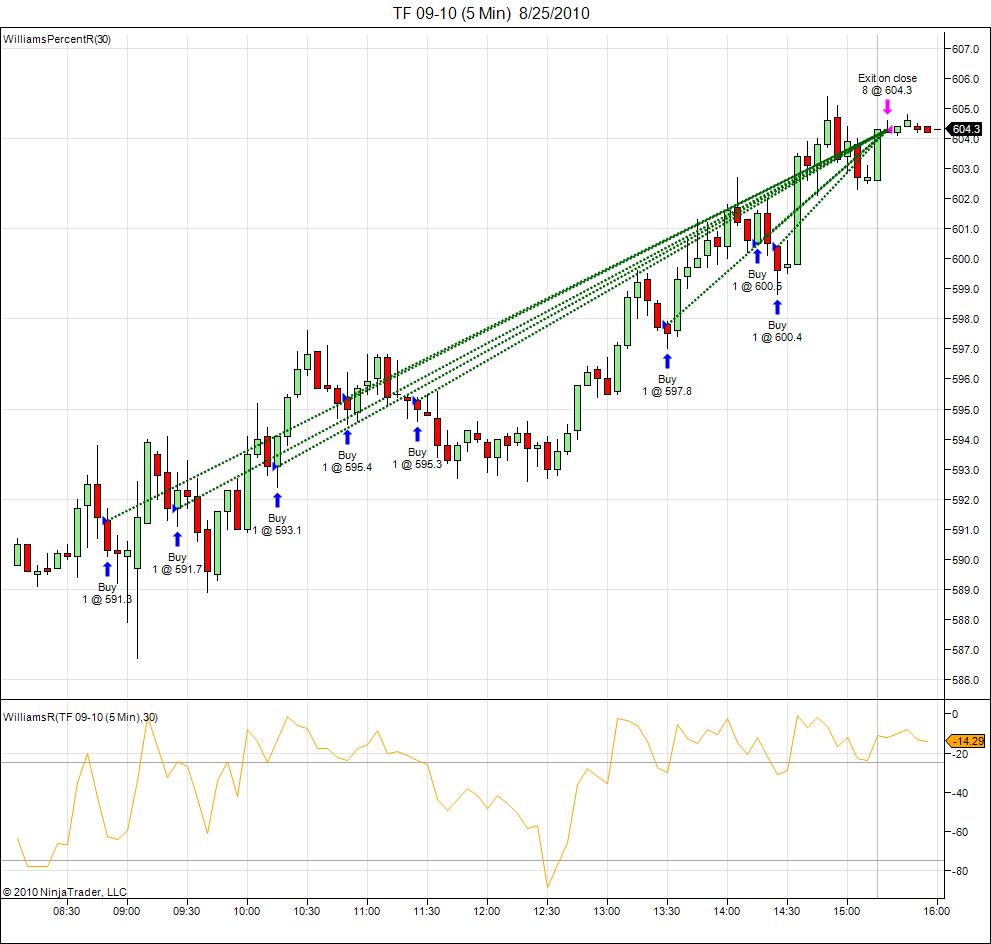The width and height of the screenshot is (991, 944).
Task: Click the blue buy arrow at 600.5
Action: 757,256
